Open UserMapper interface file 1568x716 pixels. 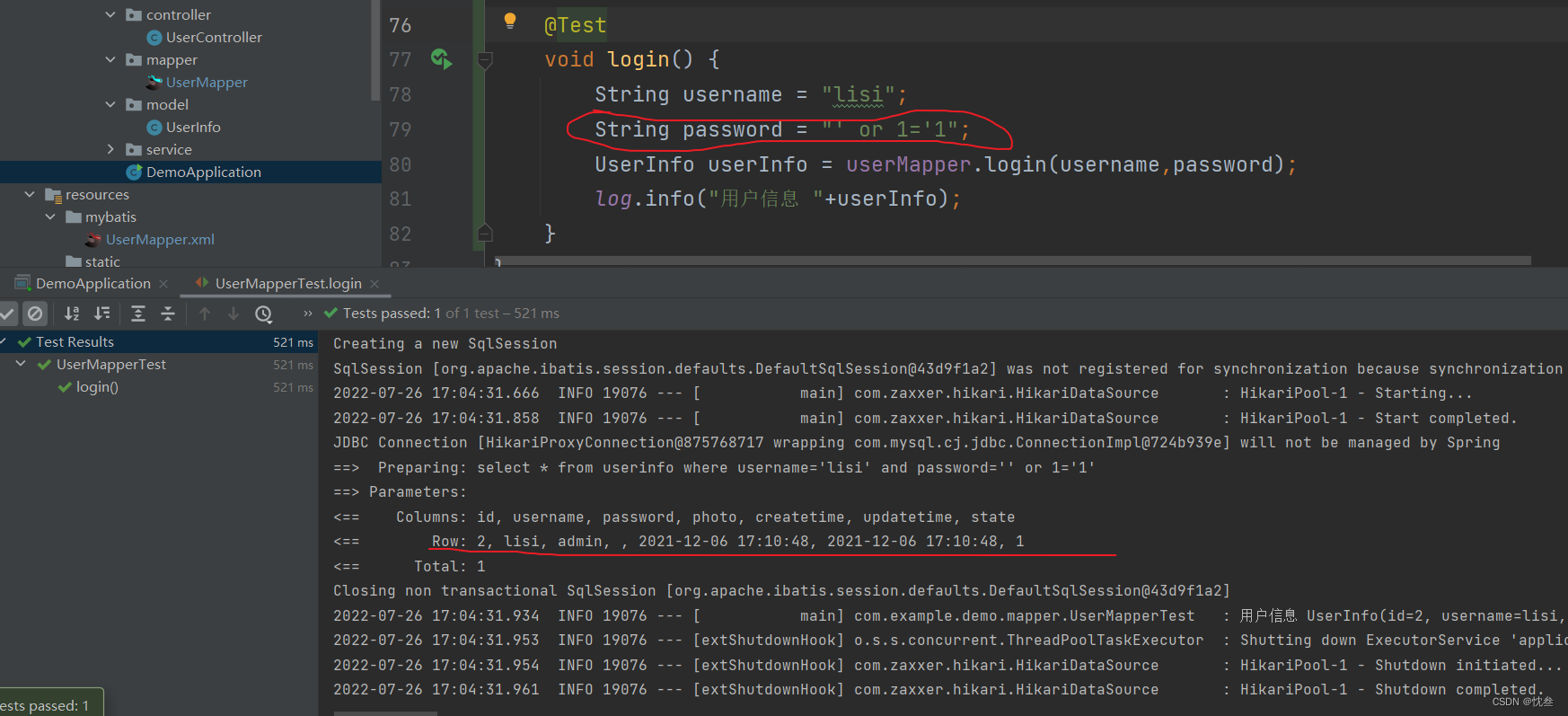[x=207, y=82]
